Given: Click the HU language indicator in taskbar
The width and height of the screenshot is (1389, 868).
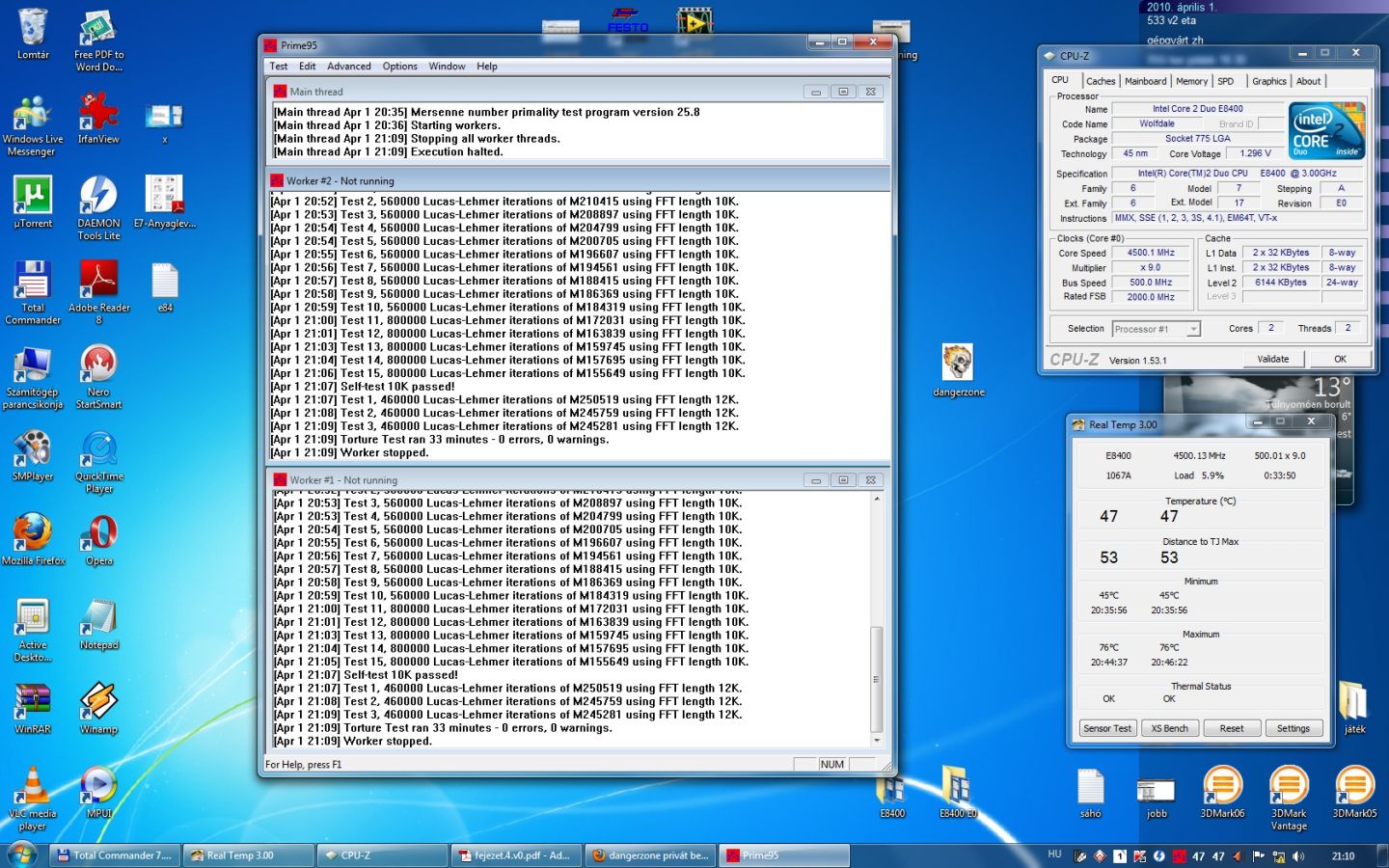Looking at the screenshot, I should pyautogui.click(x=1054, y=854).
